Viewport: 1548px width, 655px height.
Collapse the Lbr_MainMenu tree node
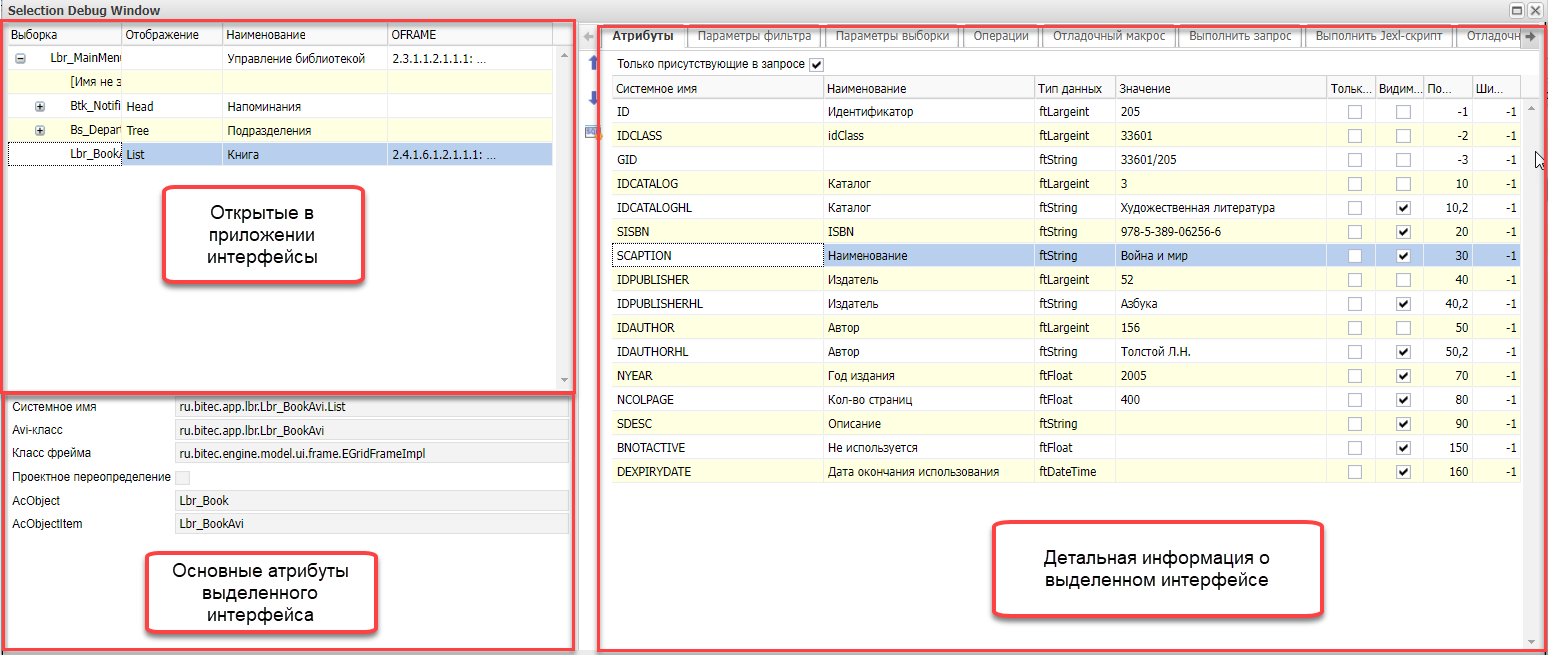tap(19, 58)
